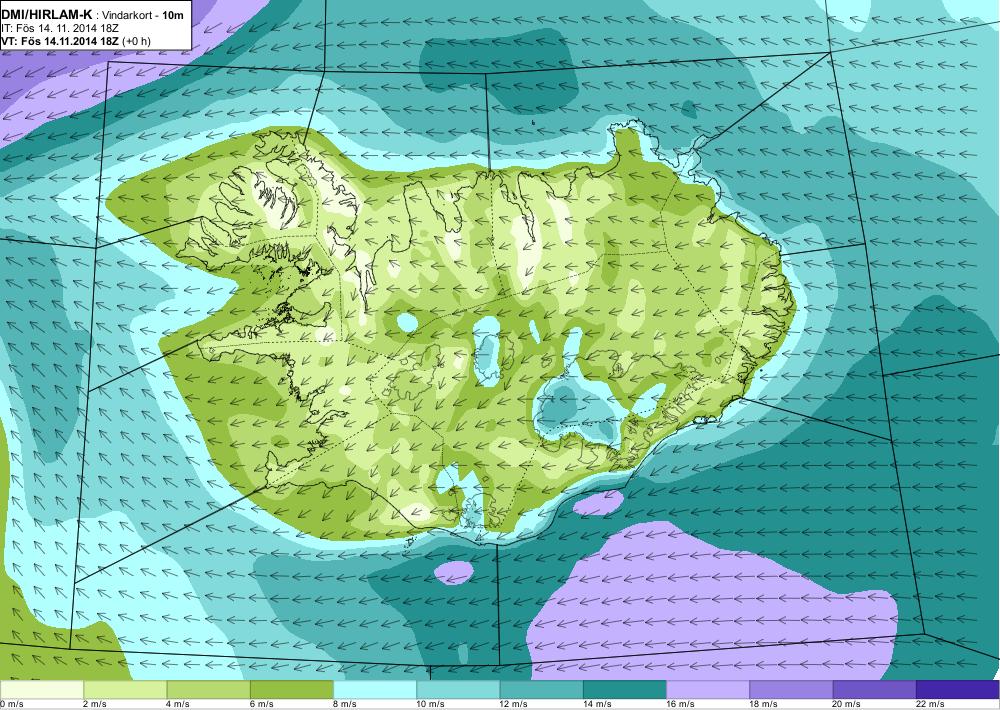Select the "12 m/s" legend label
The width and height of the screenshot is (1000, 710).
point(514,704)
